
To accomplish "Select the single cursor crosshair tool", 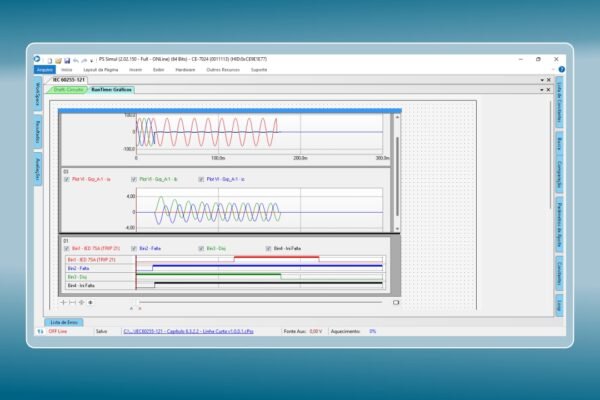I will click(x=64, y=302).
